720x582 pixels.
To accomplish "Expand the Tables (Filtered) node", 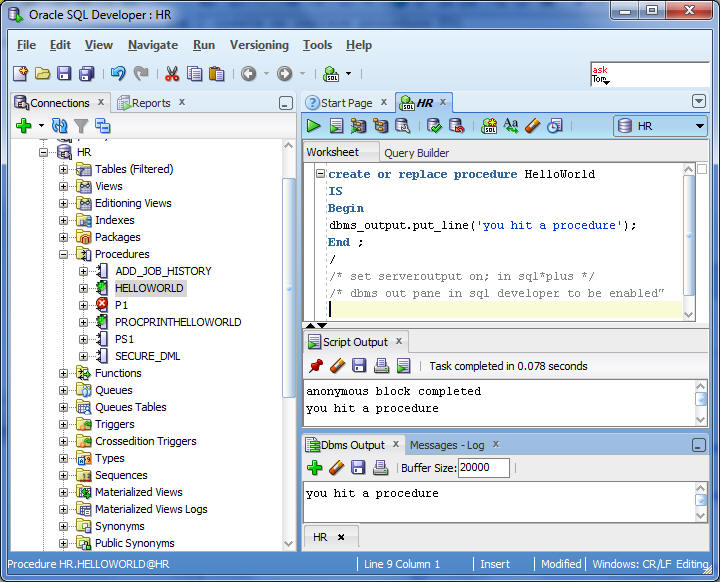I will [x=63, y=169].
